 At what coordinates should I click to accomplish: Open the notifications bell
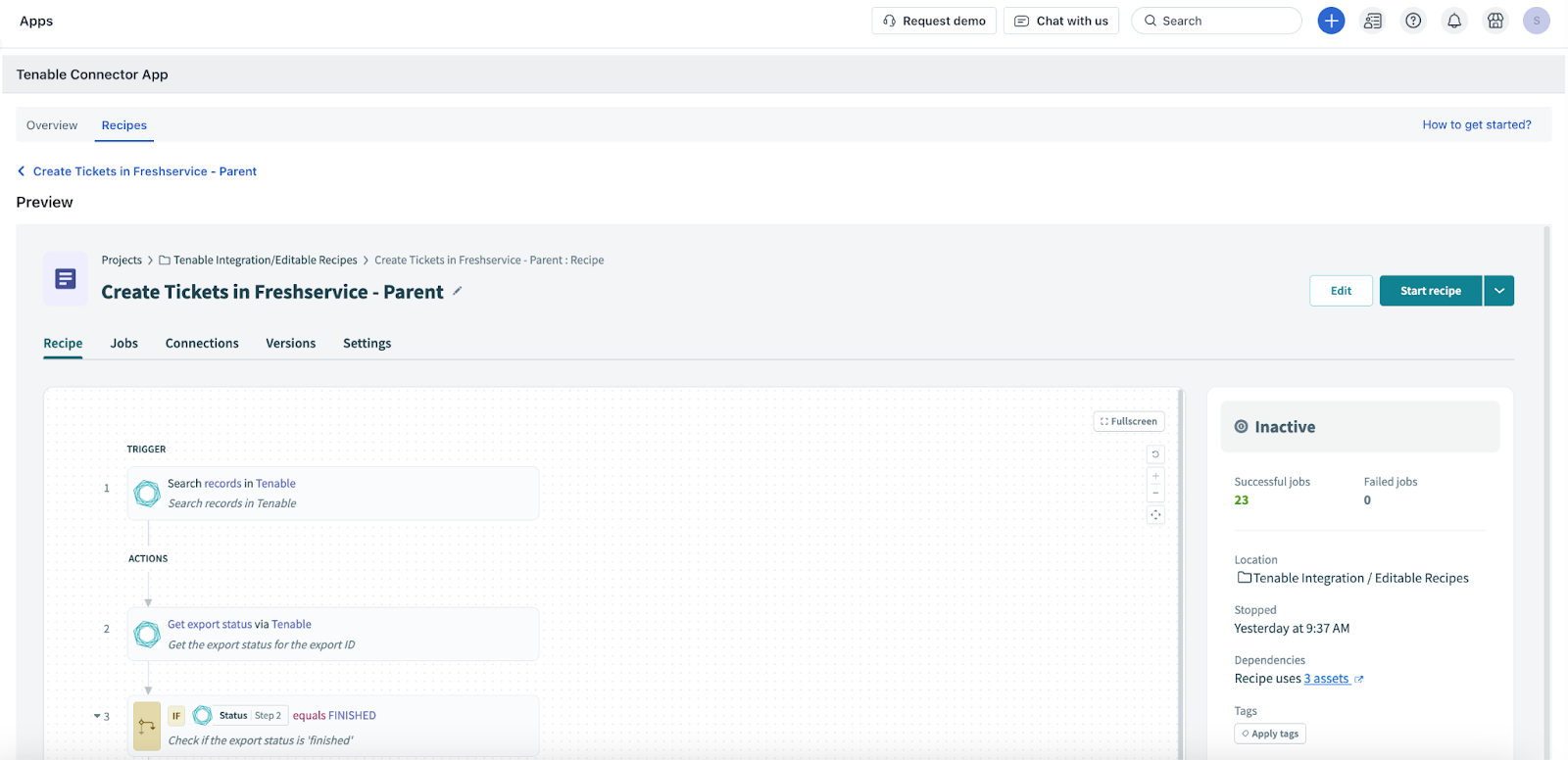coord(1454,21)
